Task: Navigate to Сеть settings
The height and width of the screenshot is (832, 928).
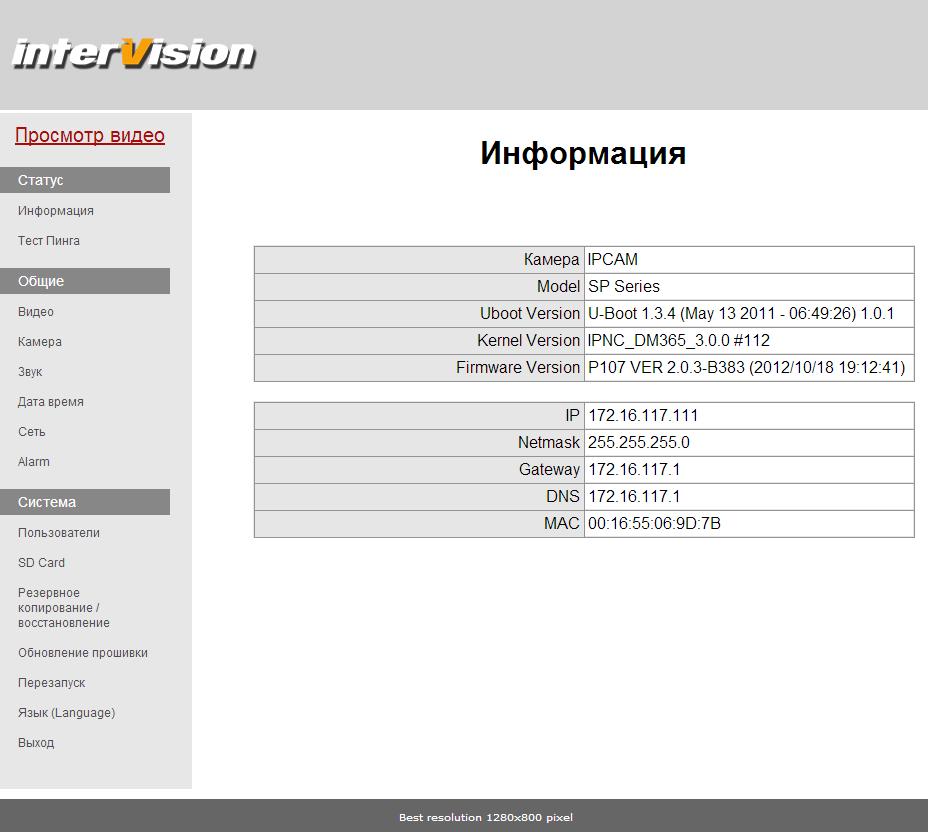Action: 32,432
